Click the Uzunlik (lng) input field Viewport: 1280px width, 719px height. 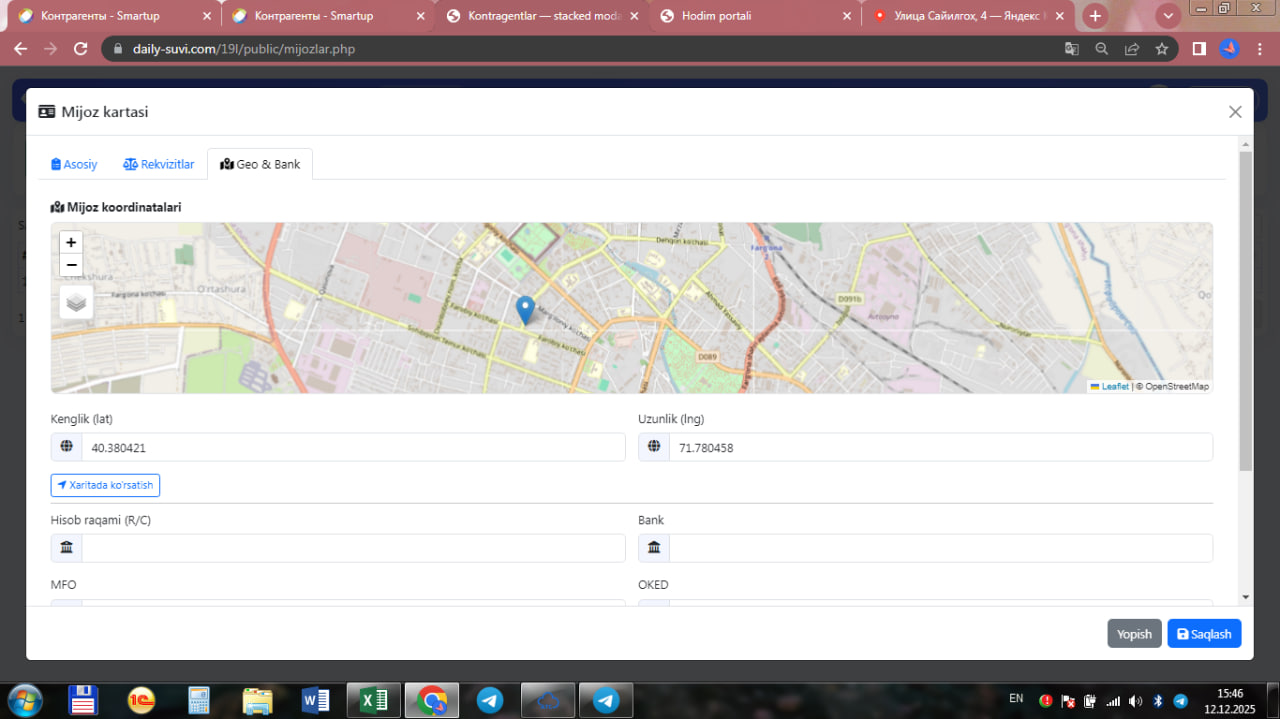coord(939,448)
